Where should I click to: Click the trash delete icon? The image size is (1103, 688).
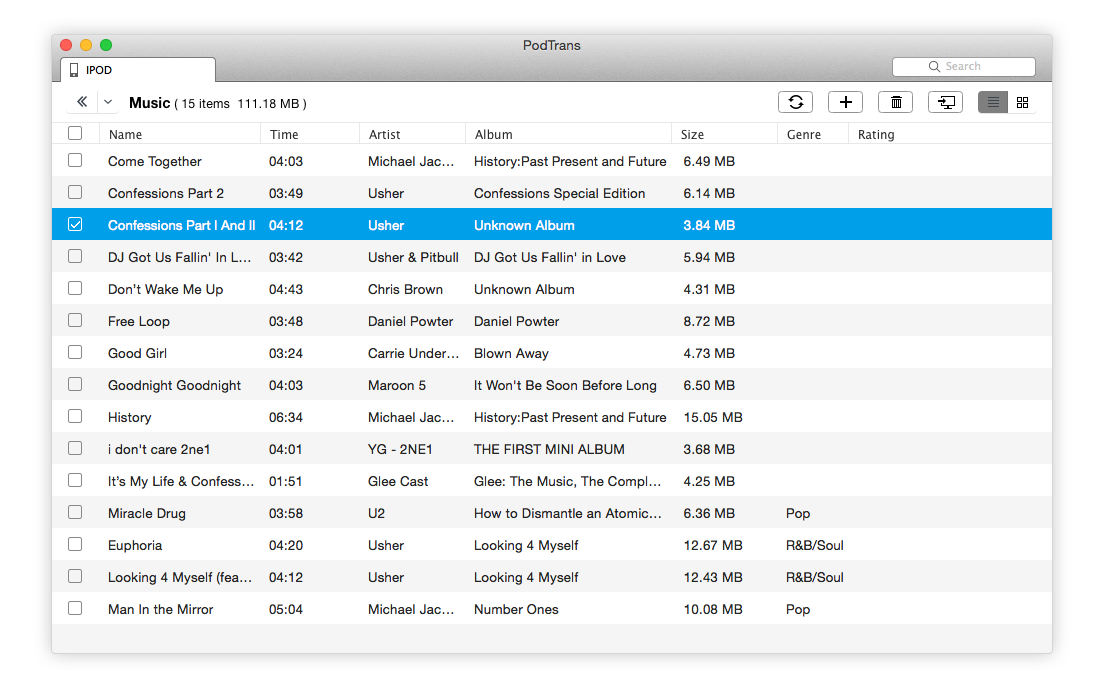pyautogui.click(x=895, y=102)
